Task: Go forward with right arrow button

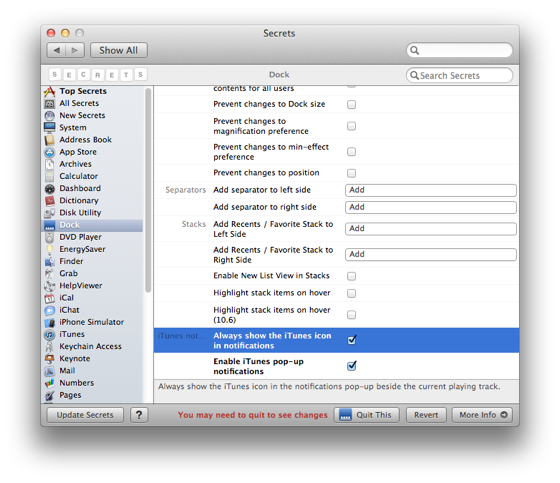Action: (75, 50)
